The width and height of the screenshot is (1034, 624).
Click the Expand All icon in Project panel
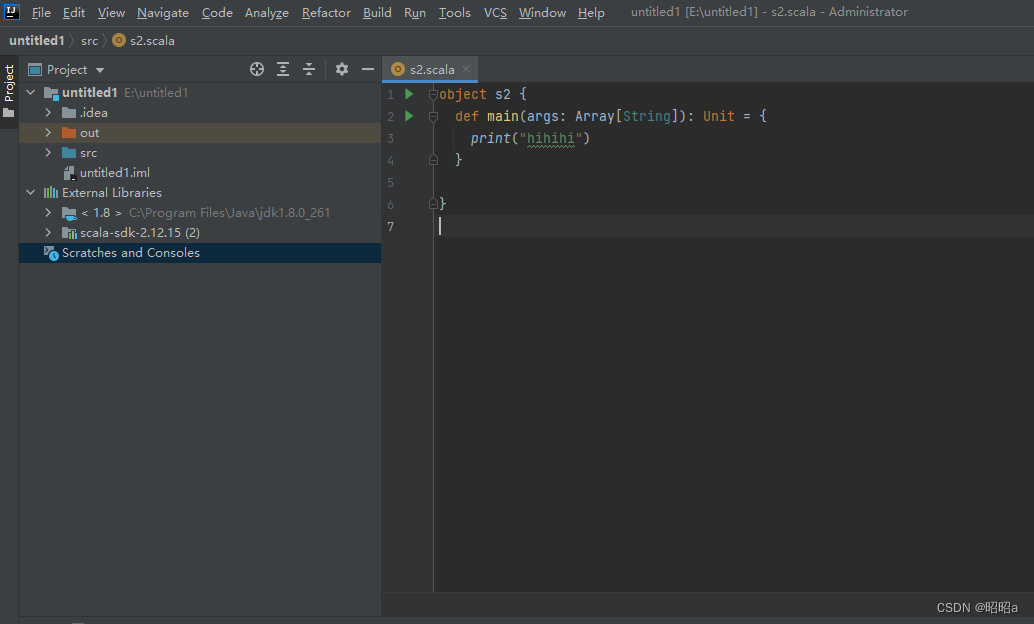[283, 69]
